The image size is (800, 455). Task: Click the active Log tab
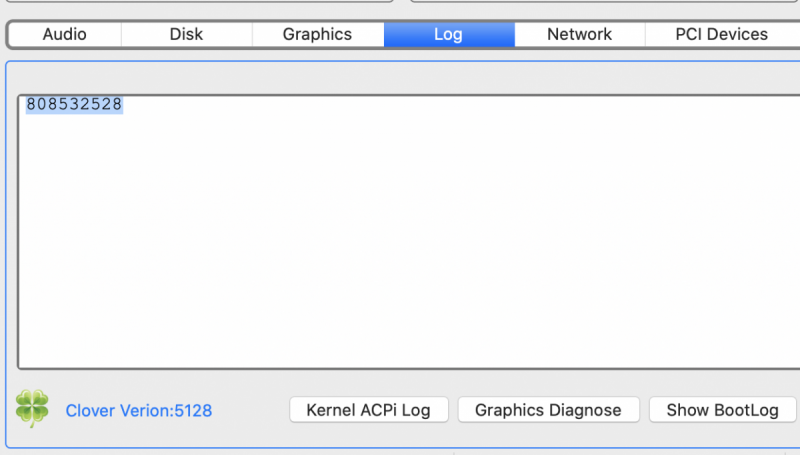click(x=448, y=34)
